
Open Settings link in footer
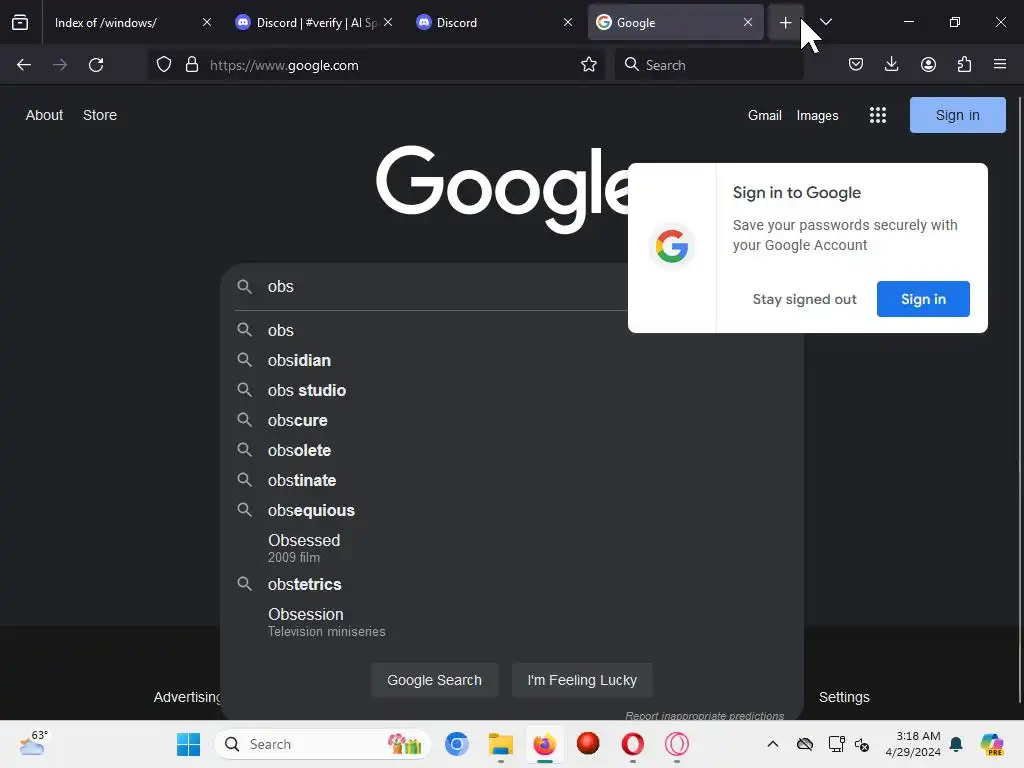[x=844, y=697]
